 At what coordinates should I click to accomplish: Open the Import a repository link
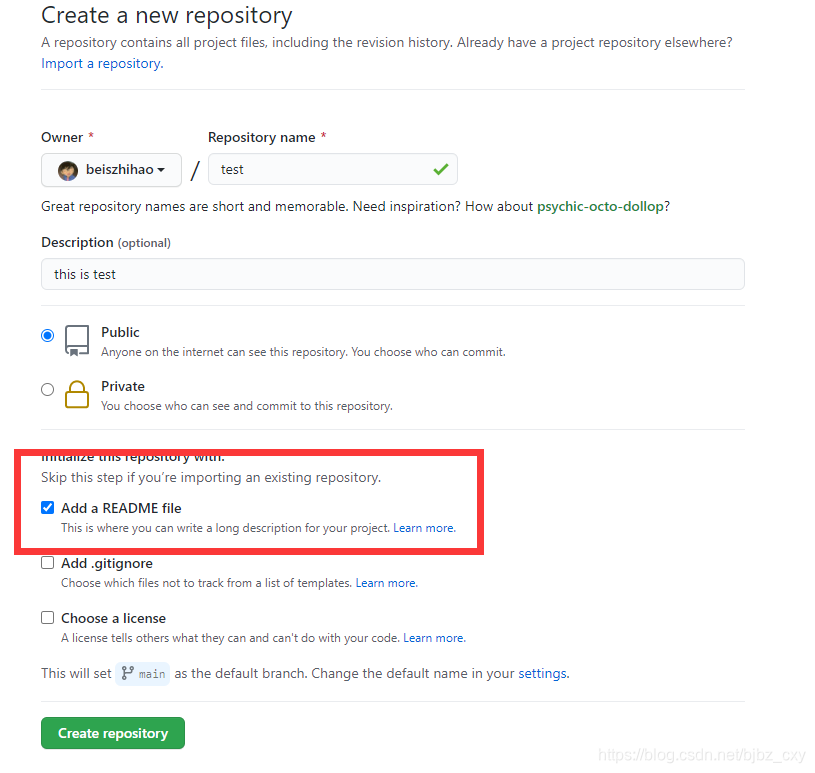coord(100,63)
